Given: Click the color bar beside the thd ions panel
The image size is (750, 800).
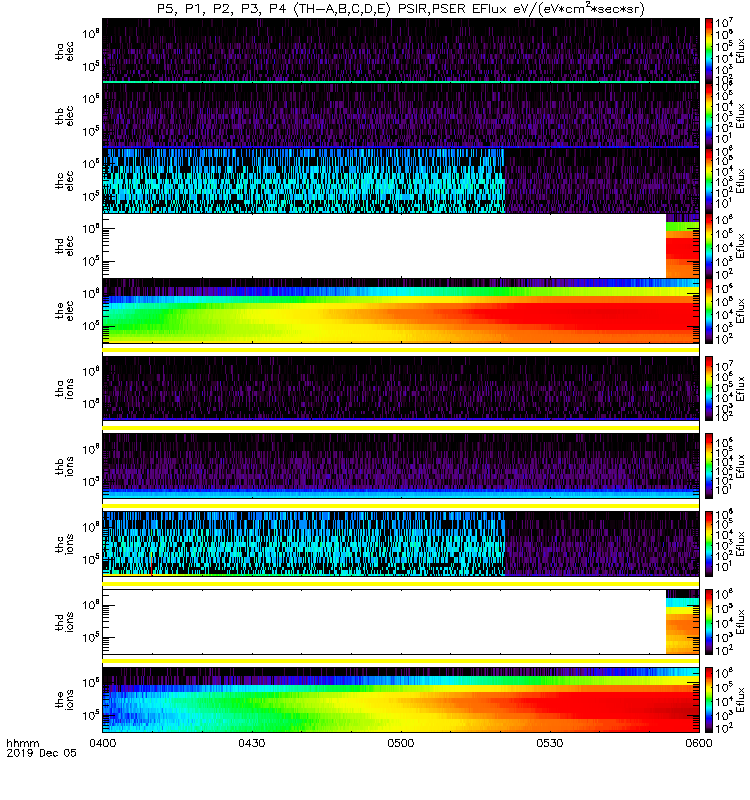Looking at the screenshot, I should pos(709,621).
